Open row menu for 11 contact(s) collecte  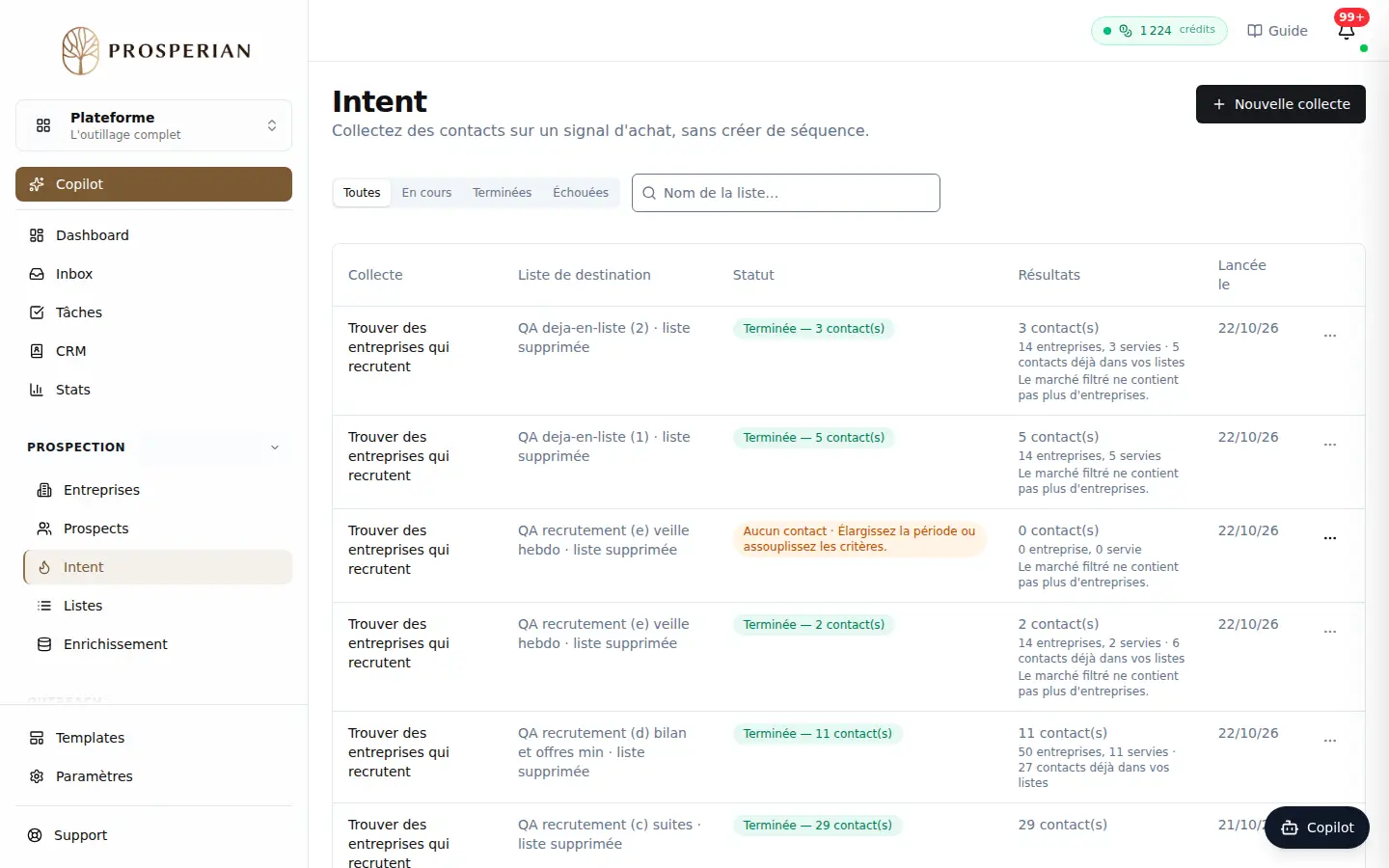[x=1330, y=741]
